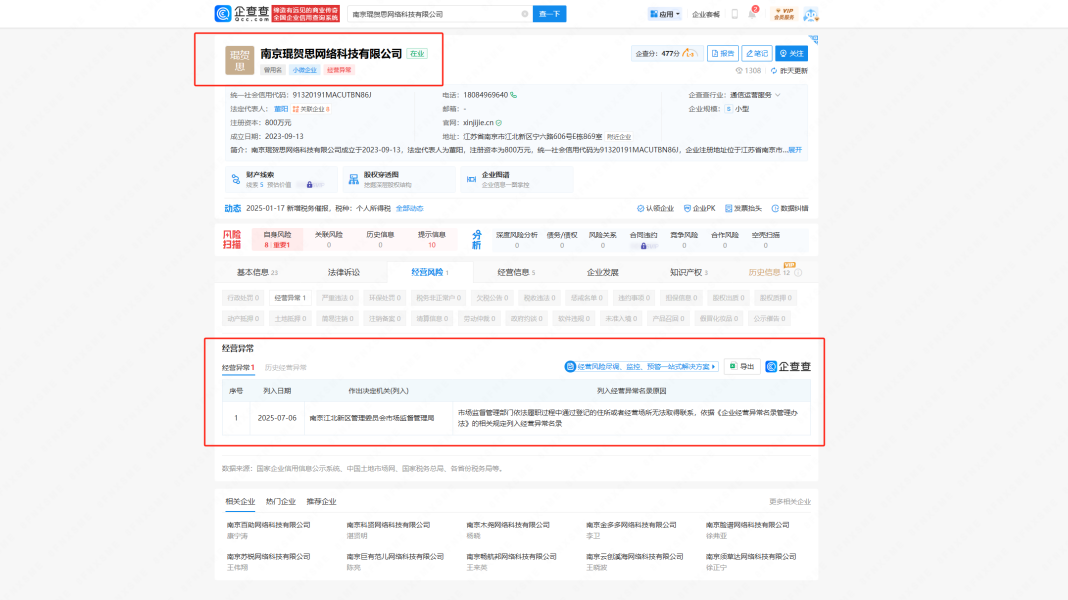This screenshot has height=600, width=1068.
Task: Select the 经营异常 1 filter chip
Action: pyautogui.click(x=289, y=298)
